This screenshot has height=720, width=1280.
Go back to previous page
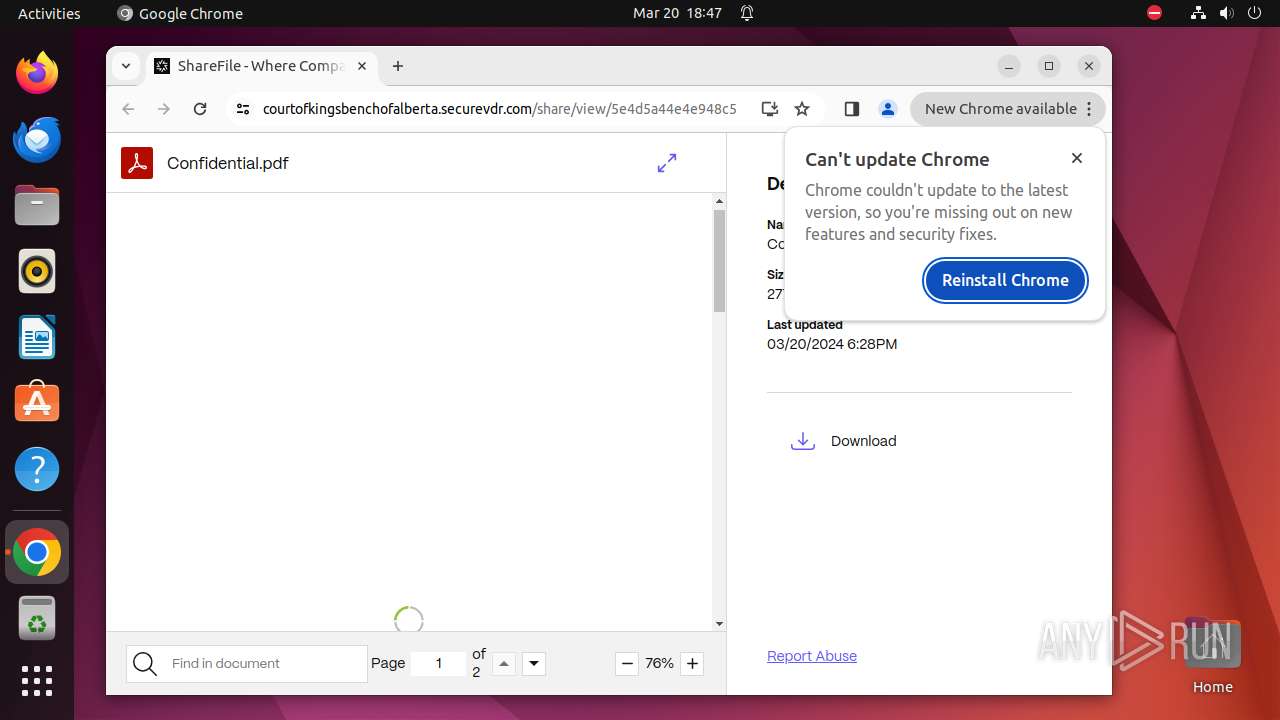point(128,109)
